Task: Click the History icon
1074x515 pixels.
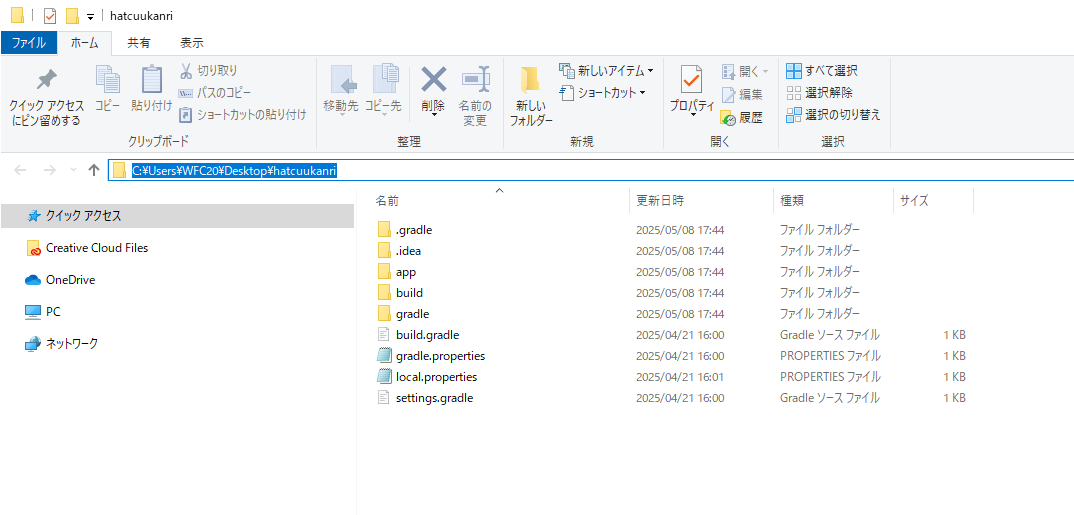Action: click(728, 118)
